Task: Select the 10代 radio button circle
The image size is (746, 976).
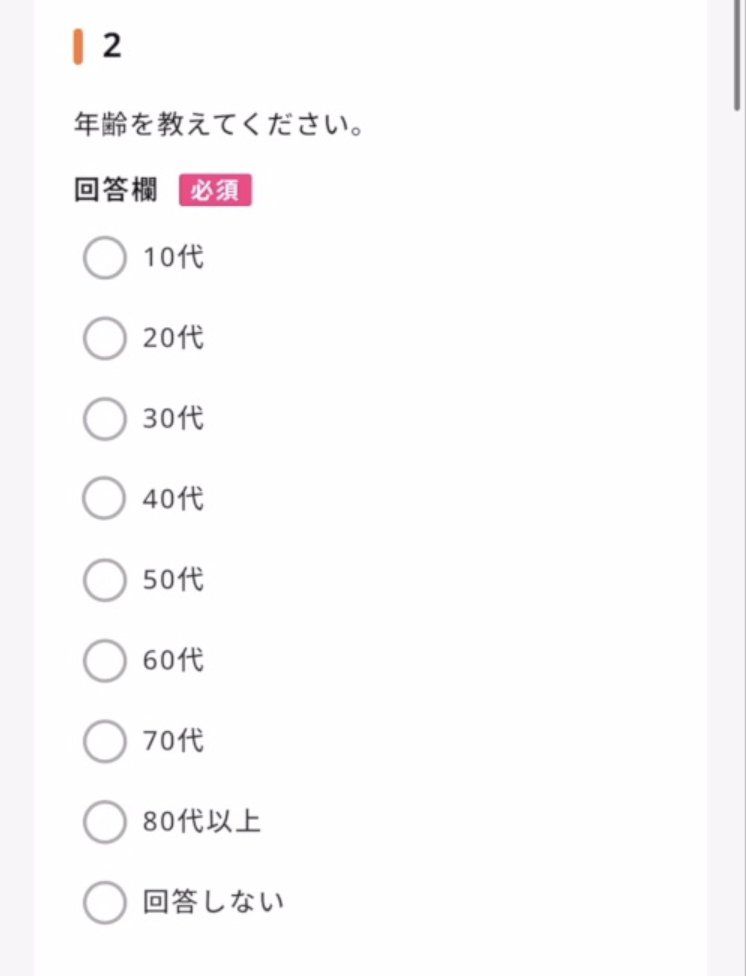Action: pos(105,258)
